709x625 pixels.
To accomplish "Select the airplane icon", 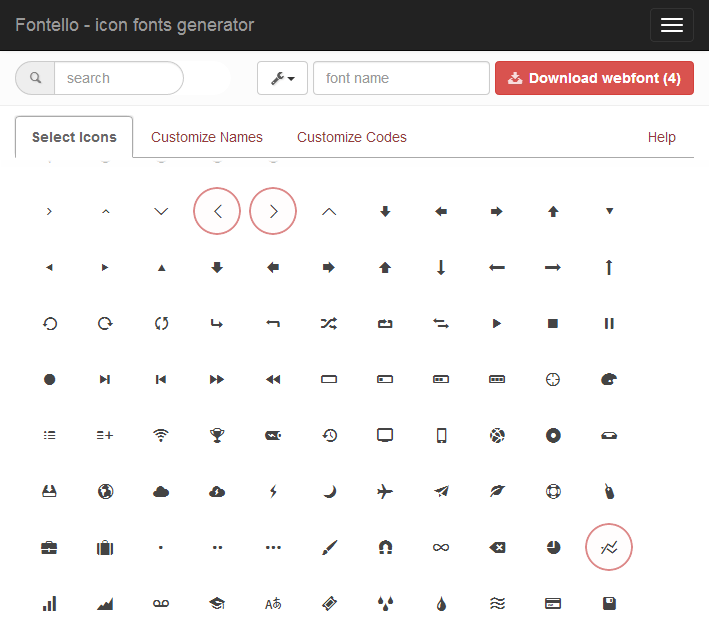I will pos(385,491).
